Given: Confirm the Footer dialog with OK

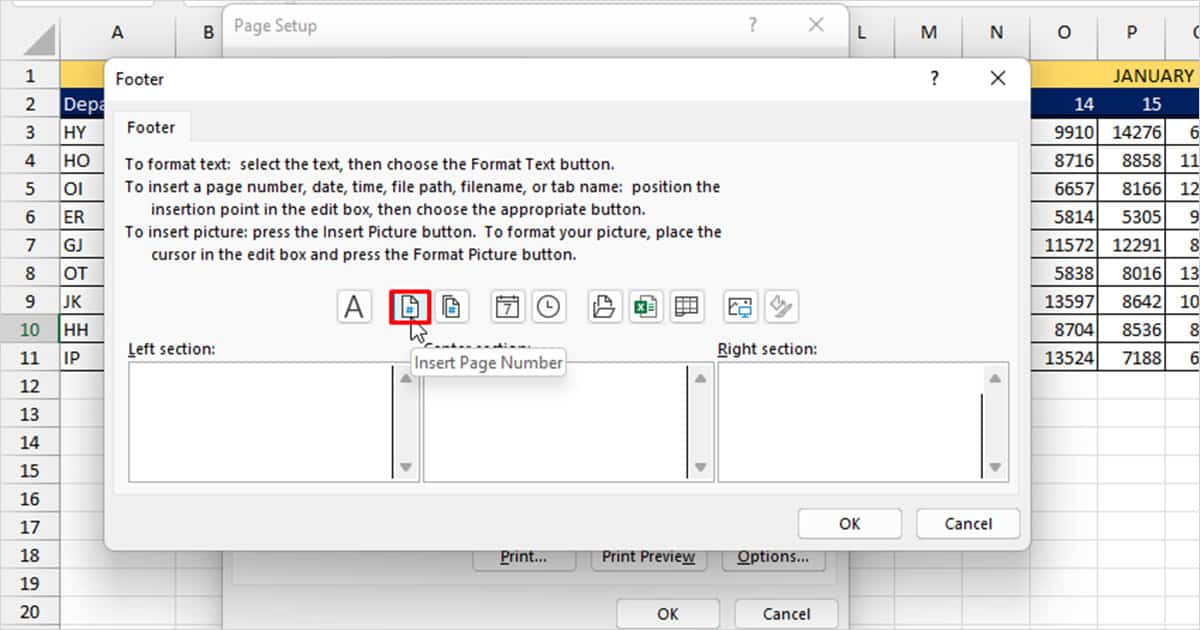Looking at the screenshot, I should tap(850, 523).
